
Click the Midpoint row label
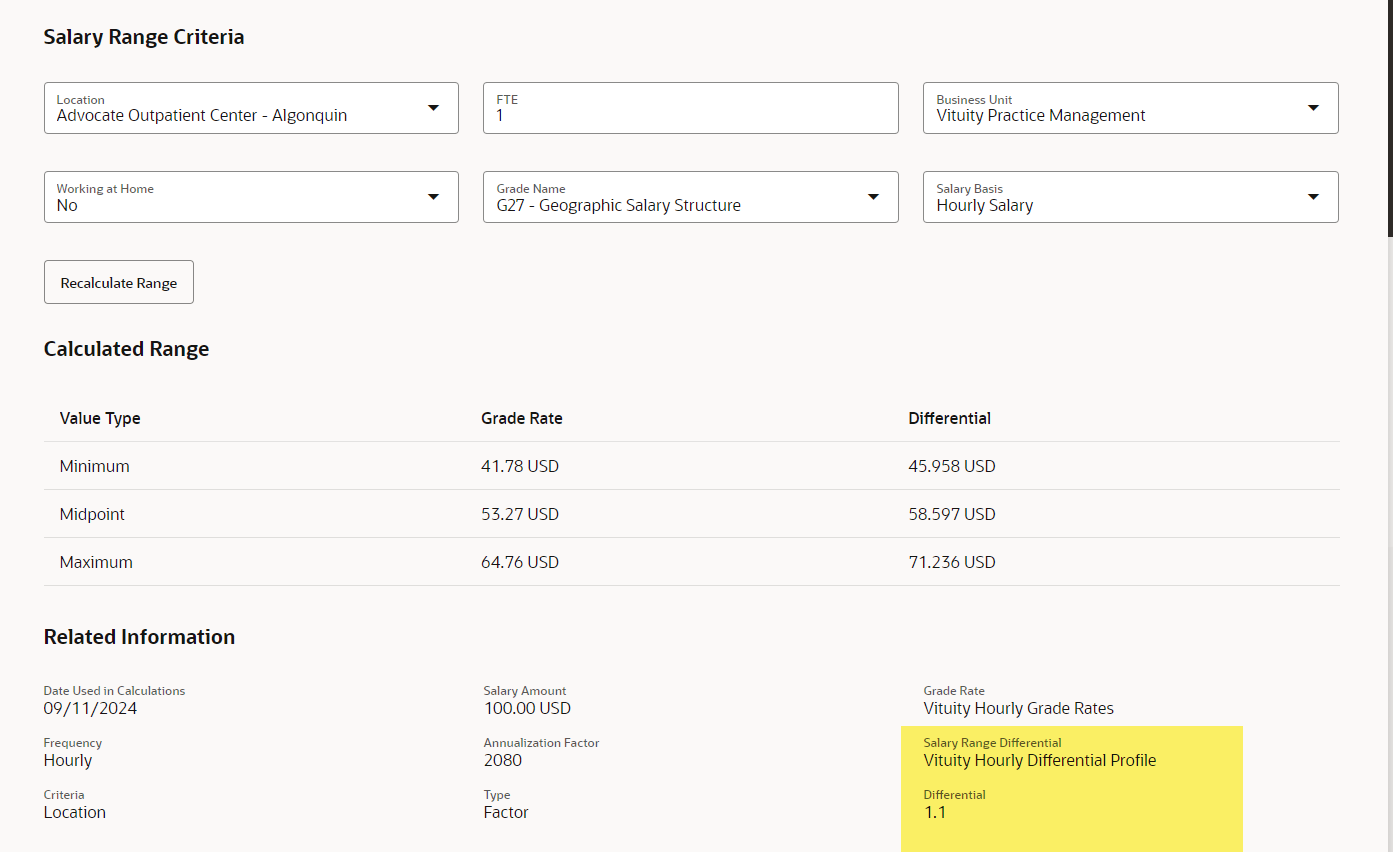point(92,514)
